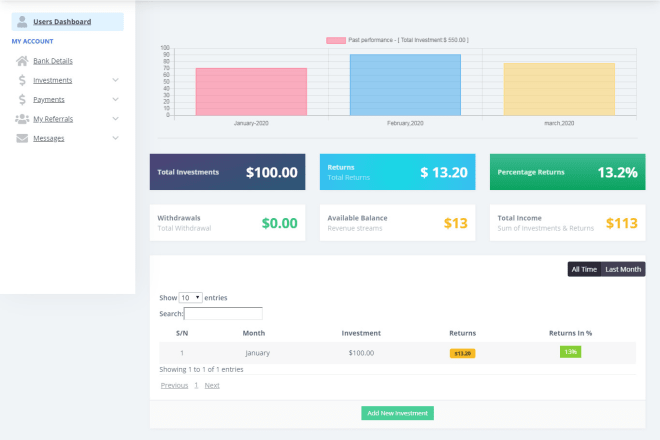660x440 pixels.
Task: Go to the Previous table page
Action: pos(174,385)
